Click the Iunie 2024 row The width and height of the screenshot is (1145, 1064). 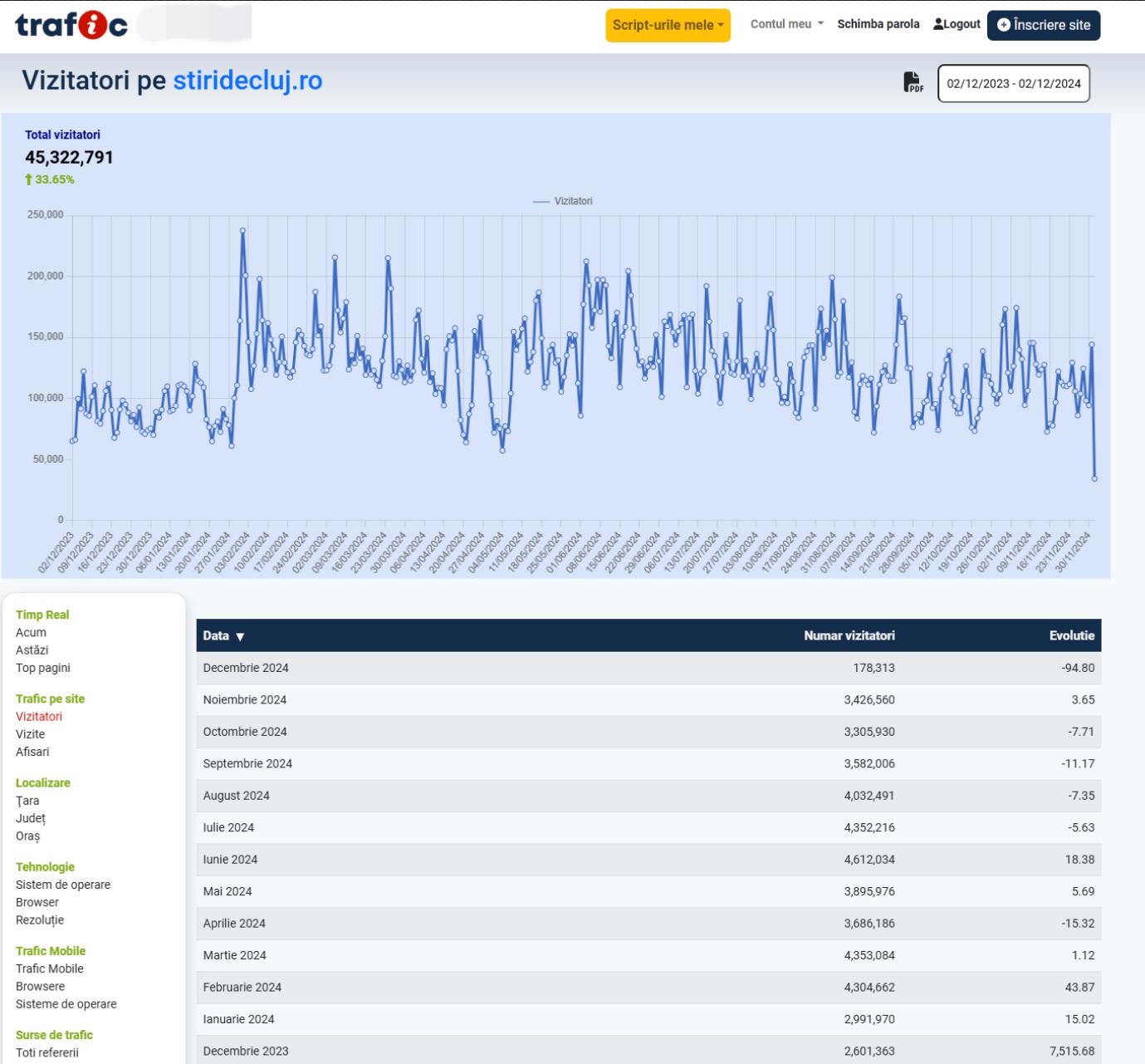(x=648, y=860)
